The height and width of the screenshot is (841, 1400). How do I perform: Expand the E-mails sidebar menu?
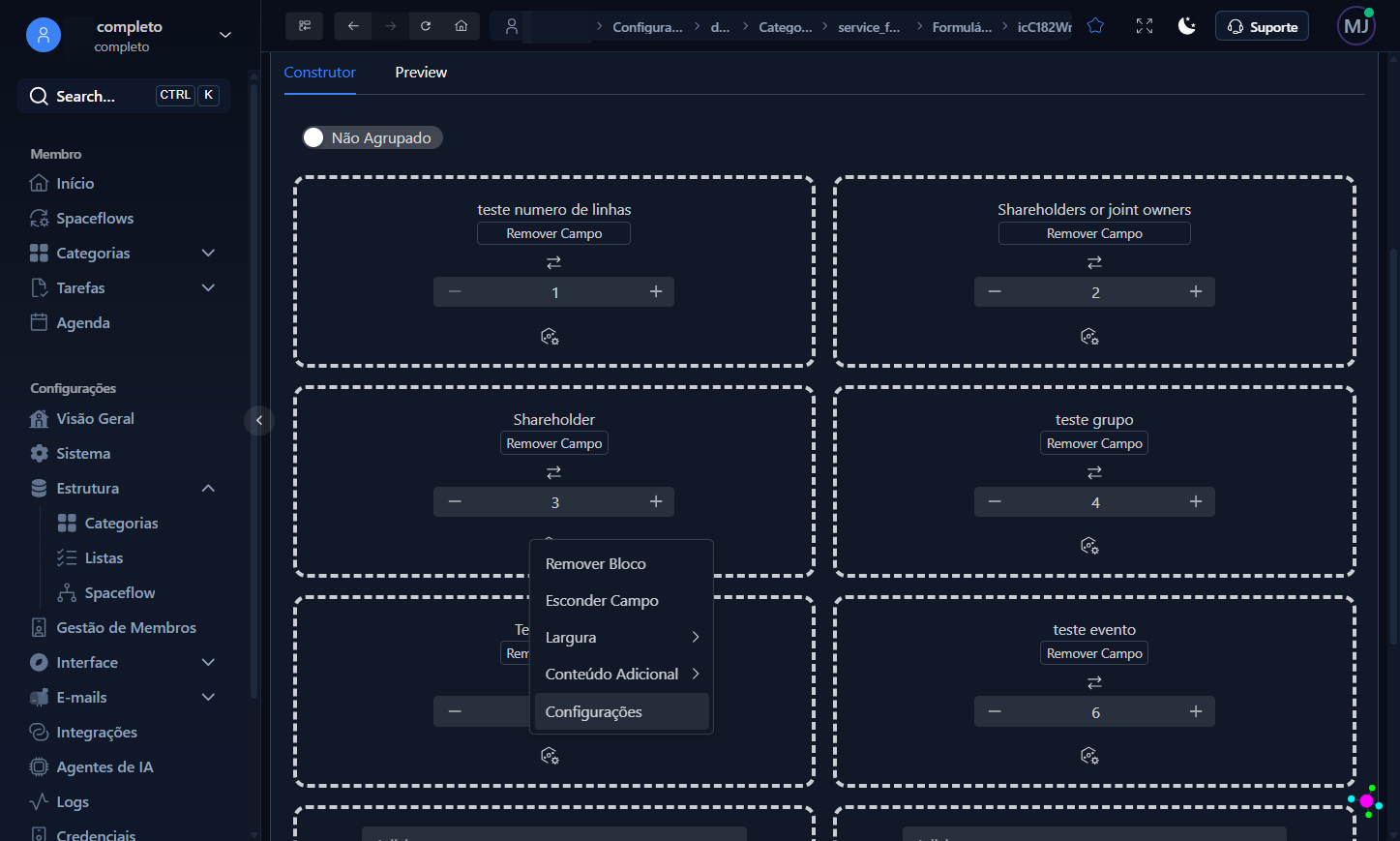click(208, 697)
